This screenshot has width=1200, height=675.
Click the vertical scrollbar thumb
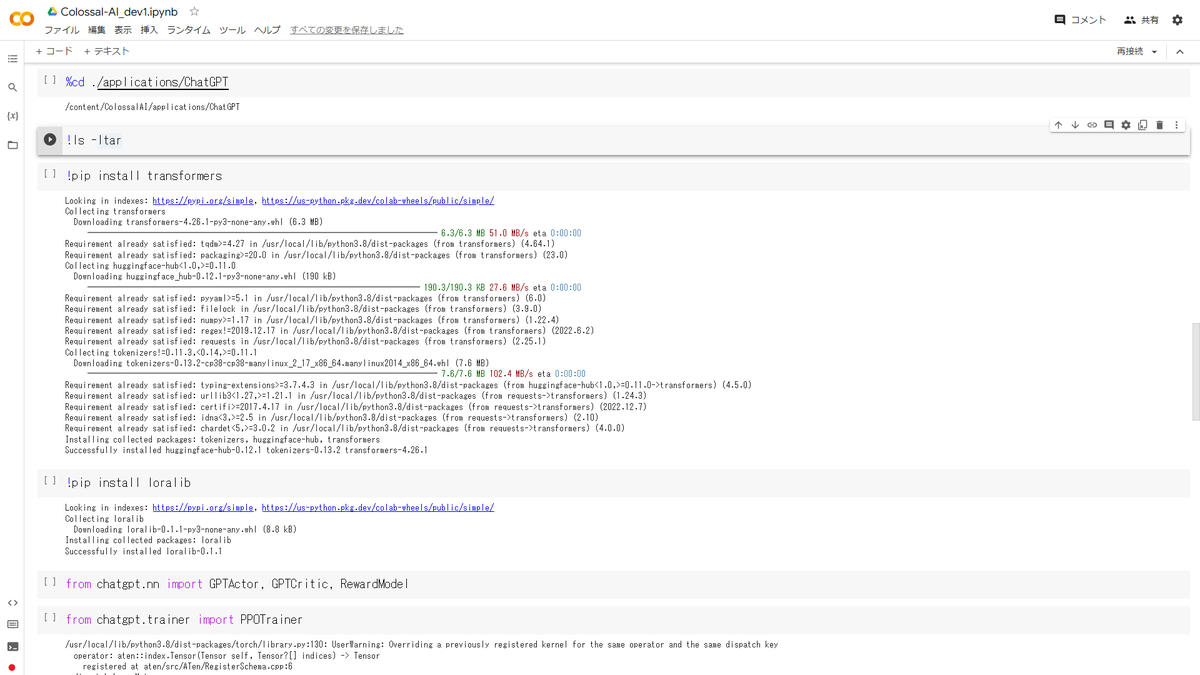tap(1195, 372)
